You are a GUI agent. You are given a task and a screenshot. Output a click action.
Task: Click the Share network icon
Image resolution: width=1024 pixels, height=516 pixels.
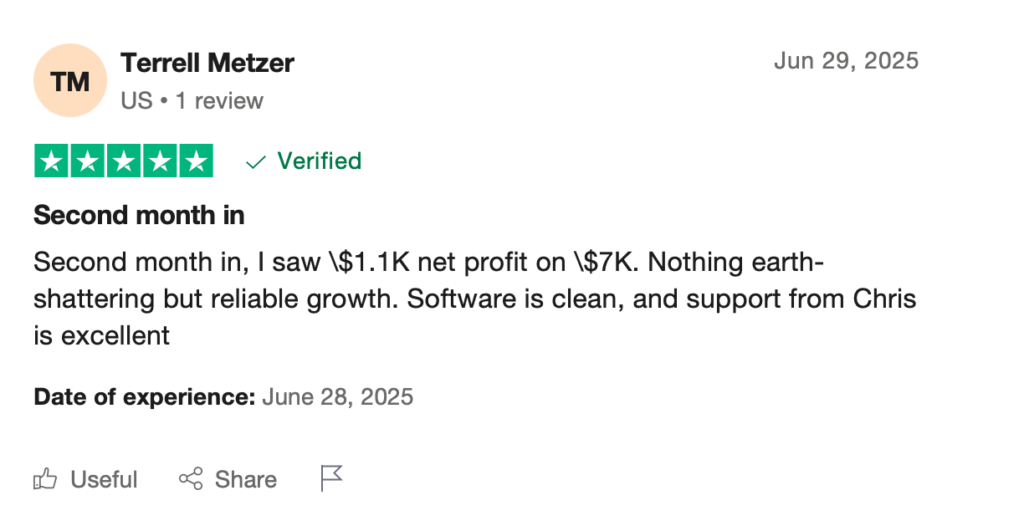191,479
